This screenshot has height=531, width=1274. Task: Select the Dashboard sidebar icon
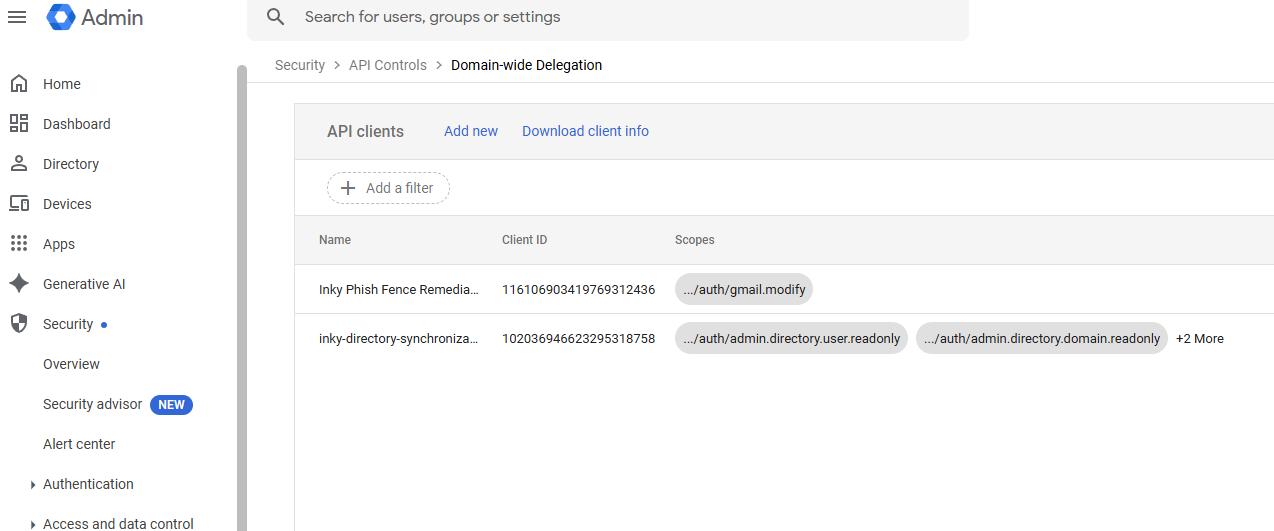(18, 124)
